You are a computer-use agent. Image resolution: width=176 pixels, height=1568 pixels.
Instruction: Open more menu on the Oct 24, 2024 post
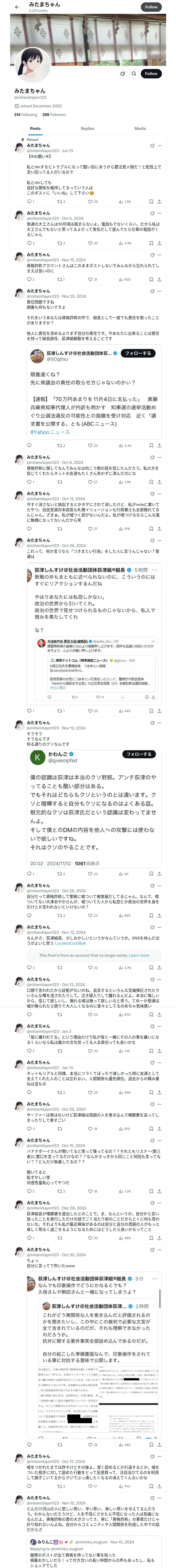(160, 1104)
